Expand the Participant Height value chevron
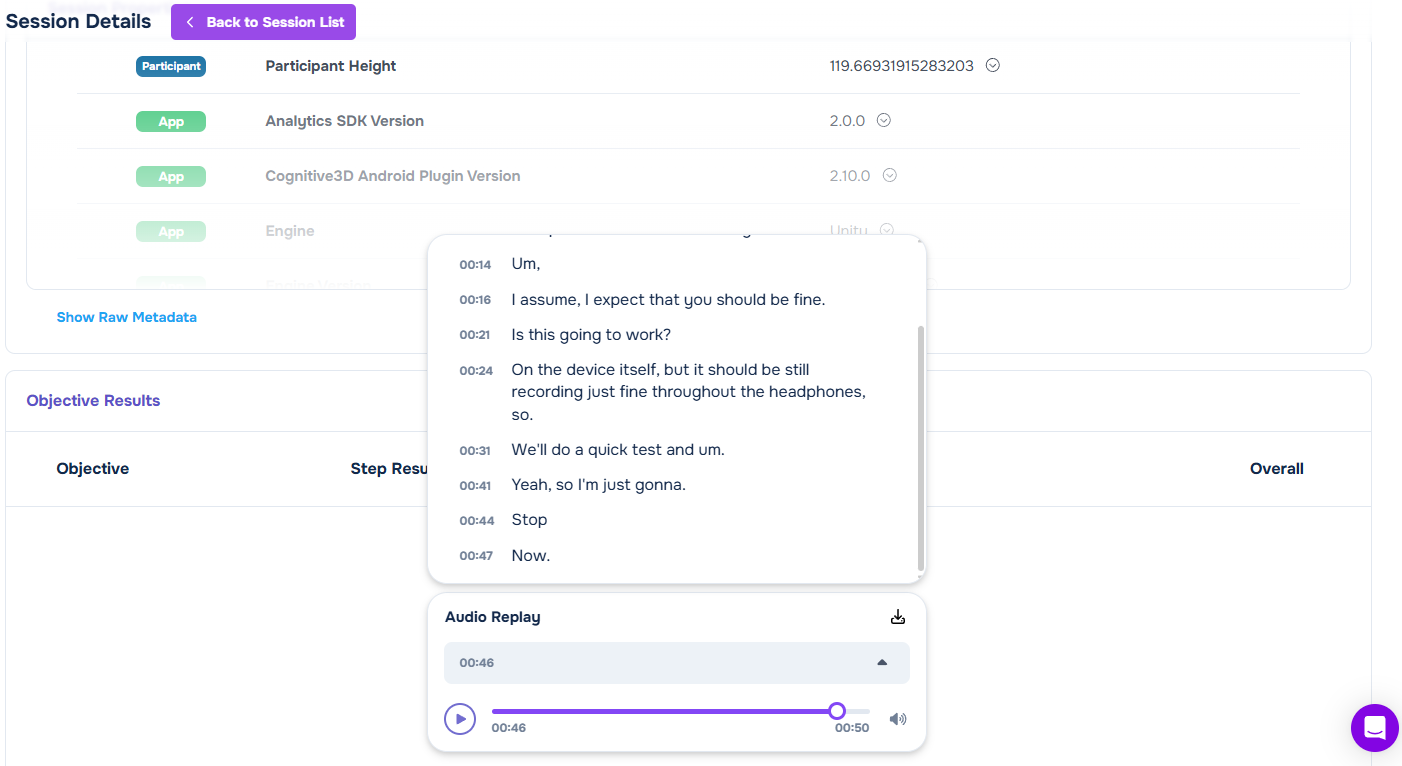The height and width of the screenshot is (766, 1402). coord(993,65)
